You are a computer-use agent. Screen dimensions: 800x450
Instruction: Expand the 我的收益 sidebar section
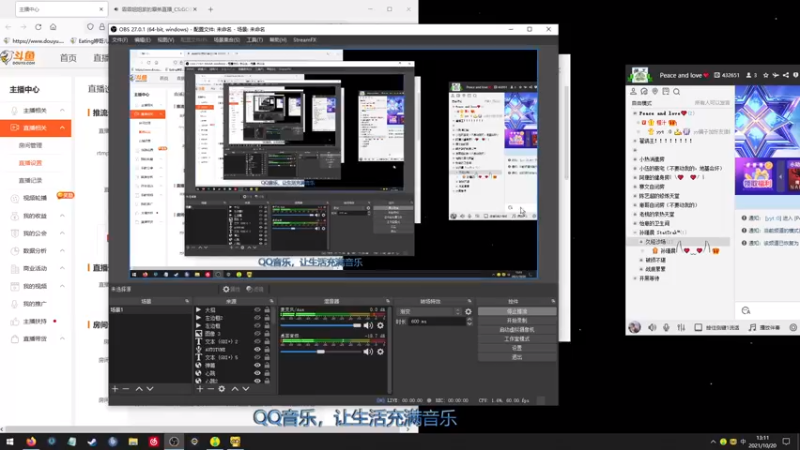coord(62,216)
